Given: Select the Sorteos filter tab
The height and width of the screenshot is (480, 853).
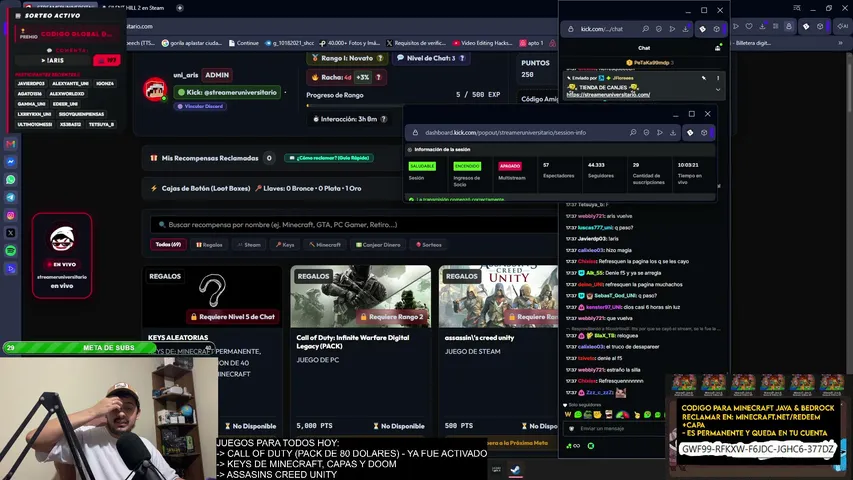Looking at the screenshot, I should point(429,245).
